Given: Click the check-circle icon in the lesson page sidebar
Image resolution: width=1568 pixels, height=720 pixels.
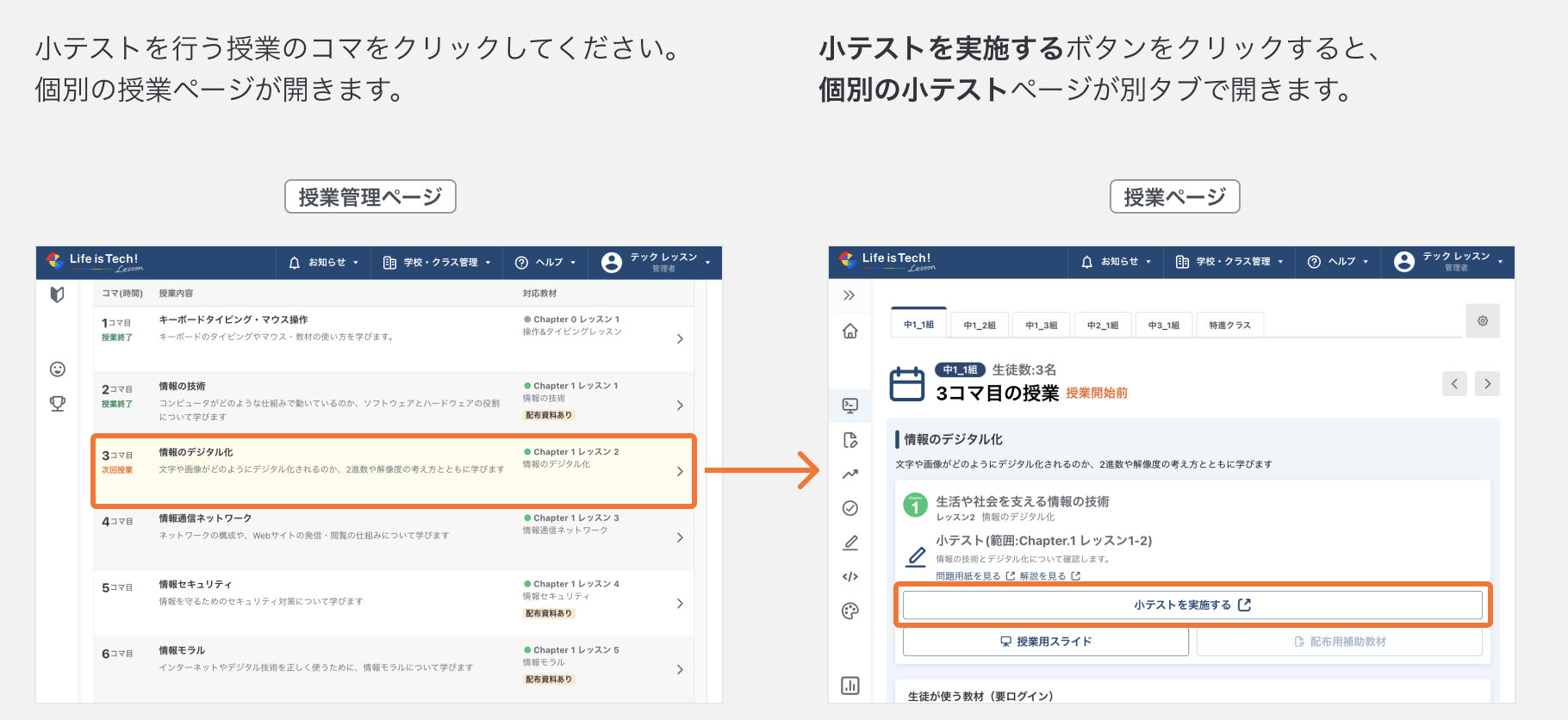Looking at the screenshot, I should tap(850, 508).
